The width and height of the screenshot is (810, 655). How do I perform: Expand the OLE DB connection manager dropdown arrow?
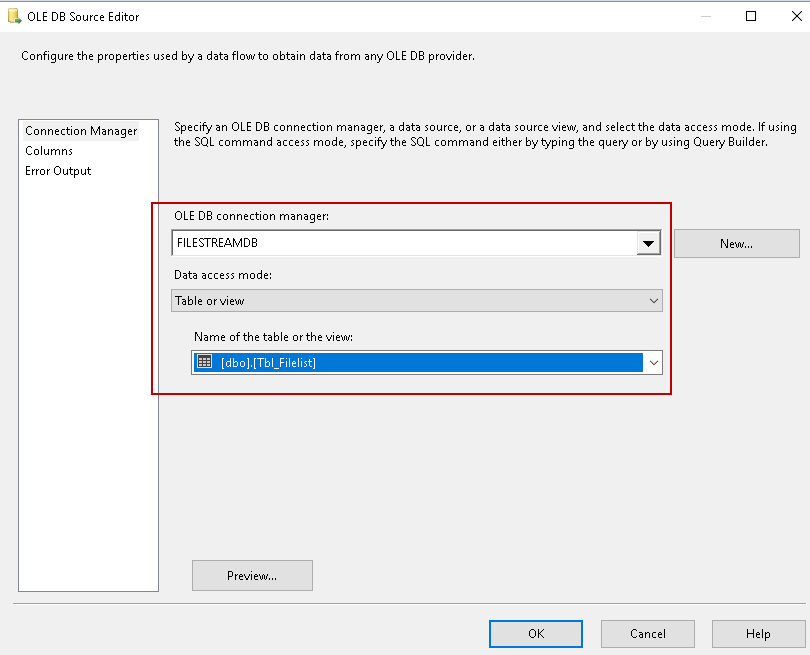649,243
